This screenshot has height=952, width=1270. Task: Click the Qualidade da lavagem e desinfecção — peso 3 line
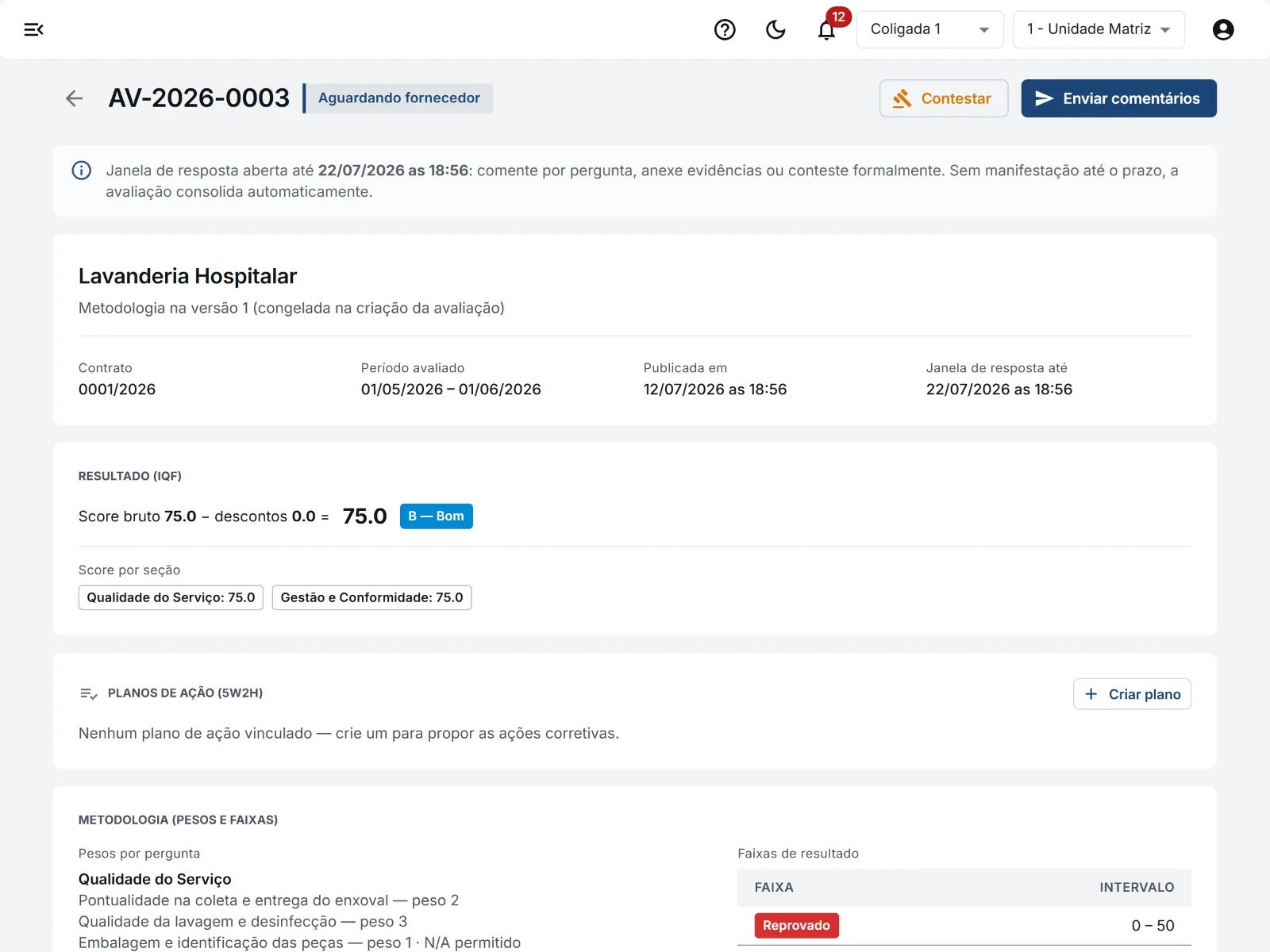243,922
